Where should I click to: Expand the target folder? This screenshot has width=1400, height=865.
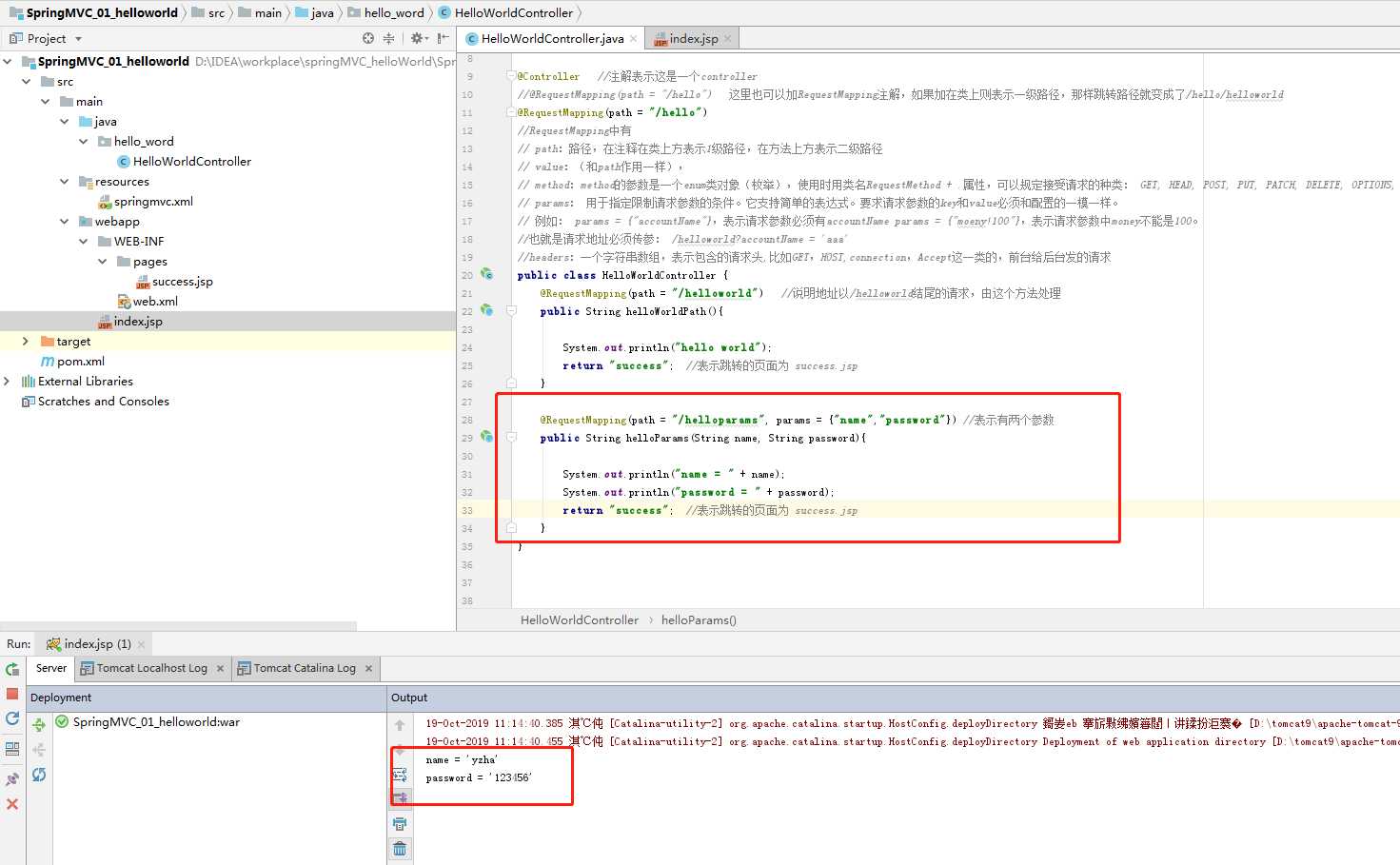(x=26, y=342)
